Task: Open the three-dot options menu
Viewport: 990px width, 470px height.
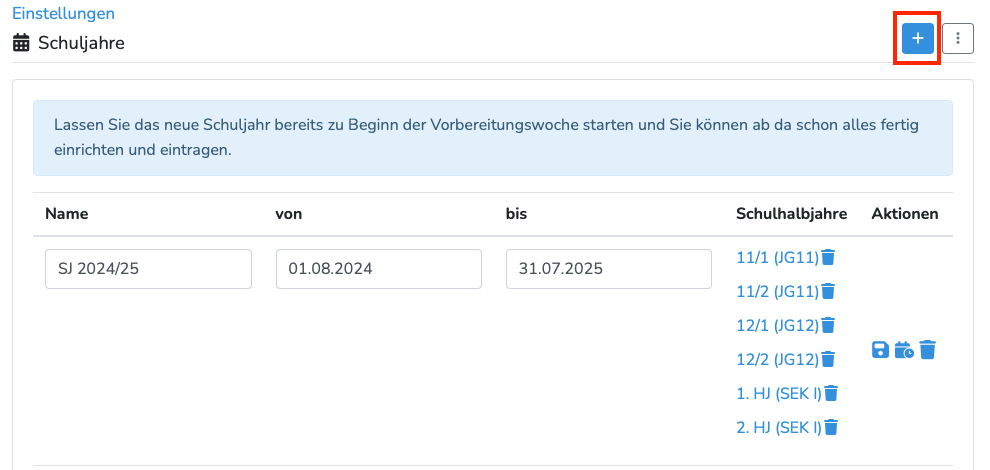Action: [958, 39]
